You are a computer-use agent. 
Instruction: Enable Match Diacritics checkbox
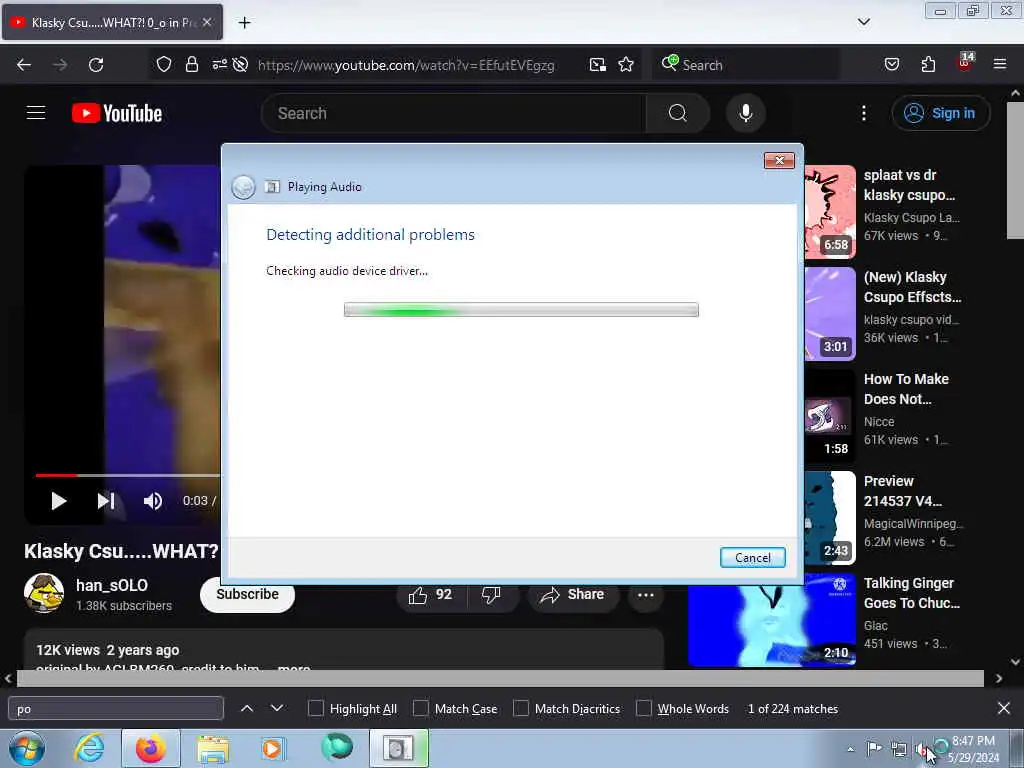[520, 709]
